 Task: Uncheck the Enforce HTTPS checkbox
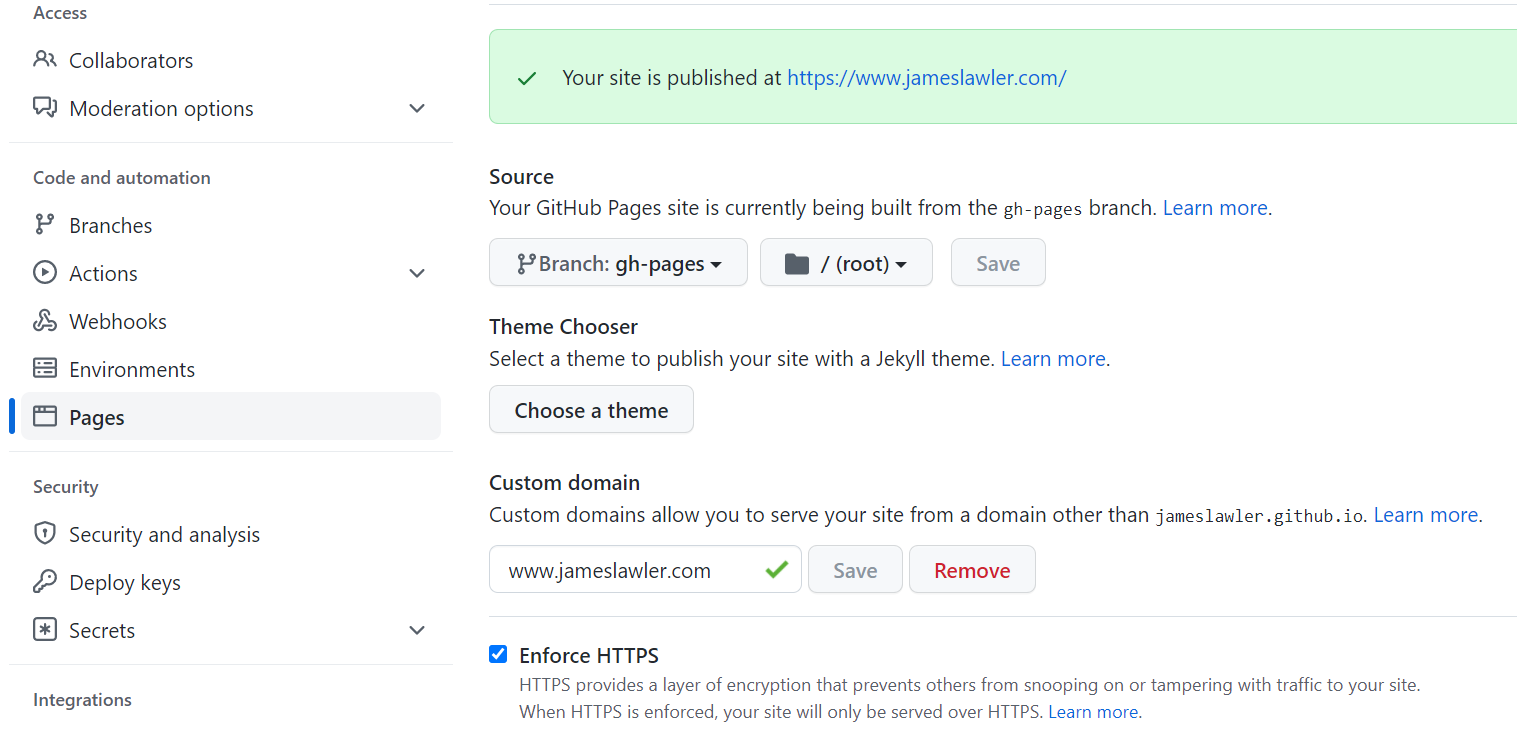(x=498, y=654)
